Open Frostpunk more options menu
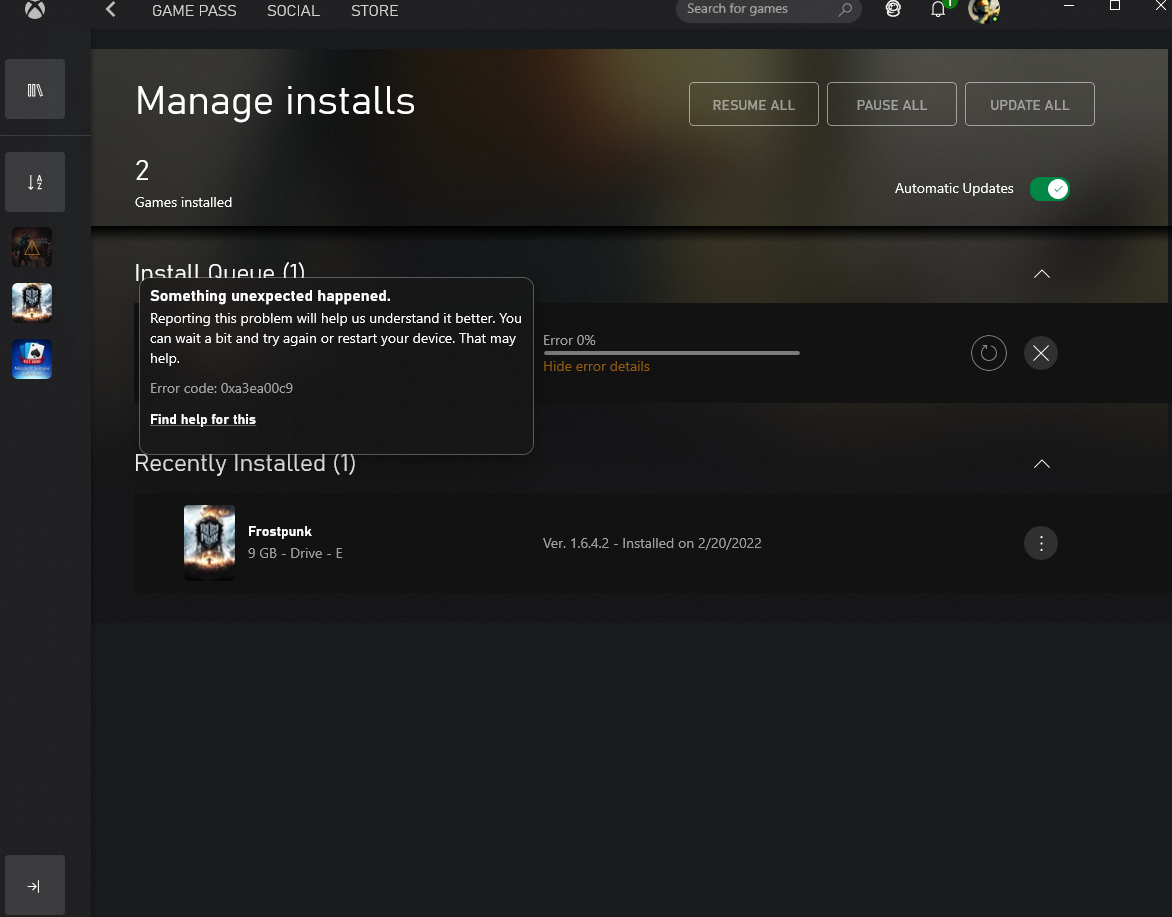The image size is (1172, 917). click(x=1040, y=543)
